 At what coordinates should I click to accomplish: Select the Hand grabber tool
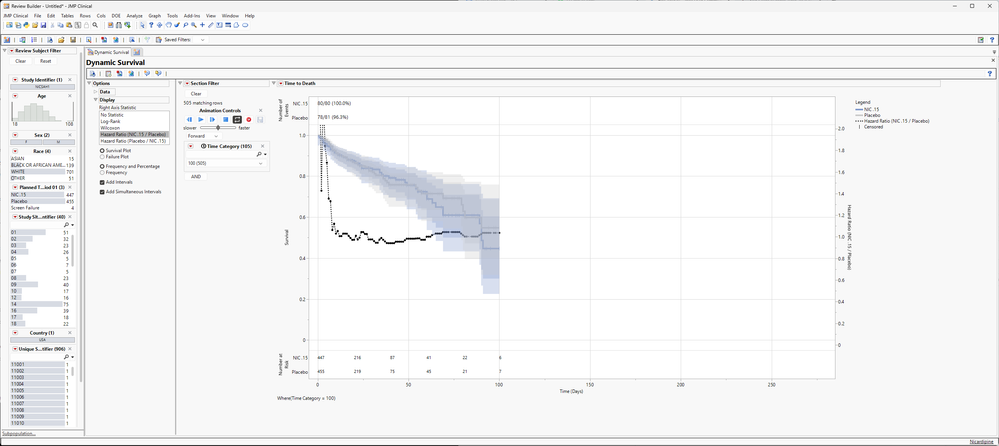click(168, 25)
